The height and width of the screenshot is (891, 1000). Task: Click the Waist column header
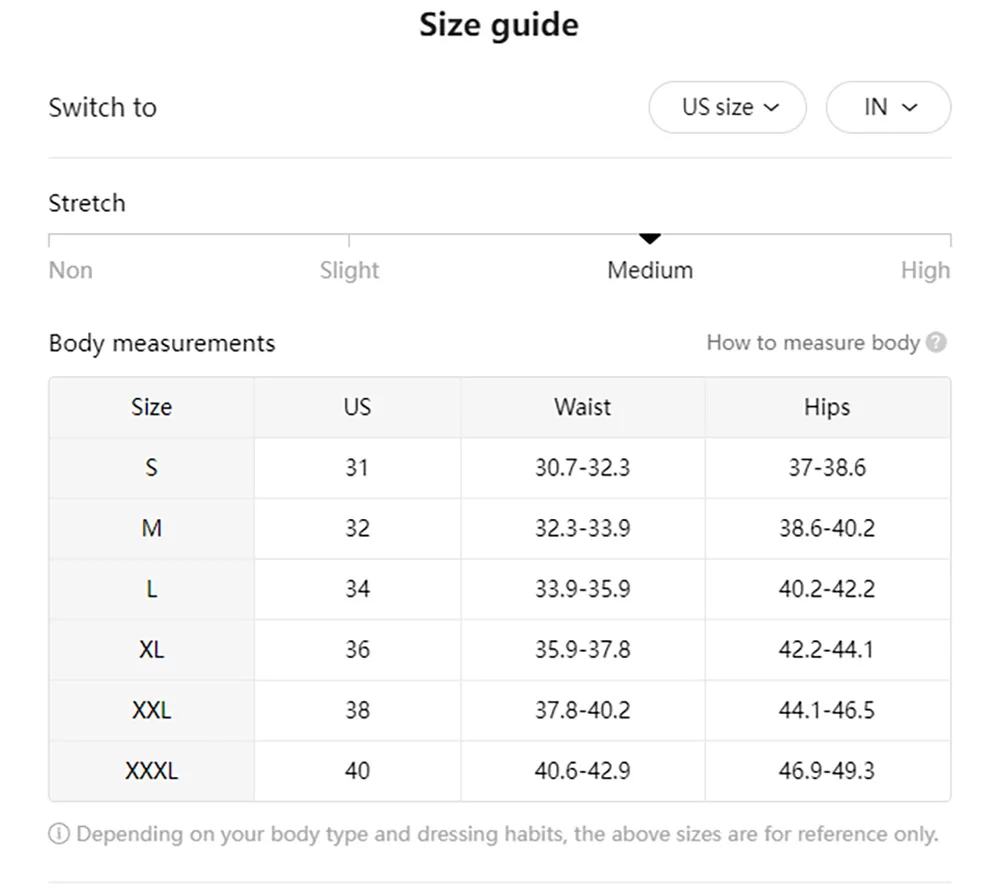pos(582,407)
